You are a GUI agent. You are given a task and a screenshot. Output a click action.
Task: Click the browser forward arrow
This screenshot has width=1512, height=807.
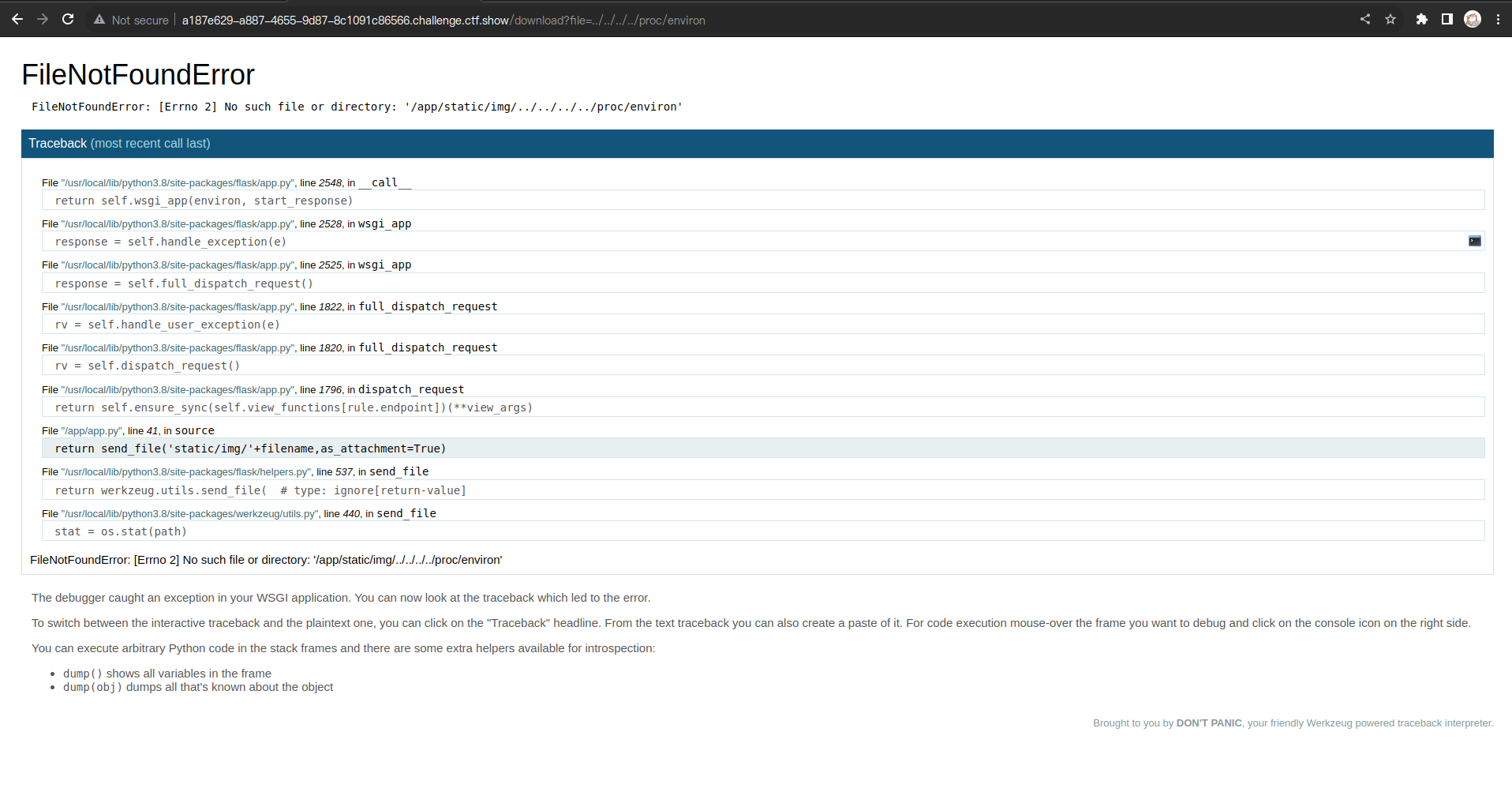tap(43, 19)
